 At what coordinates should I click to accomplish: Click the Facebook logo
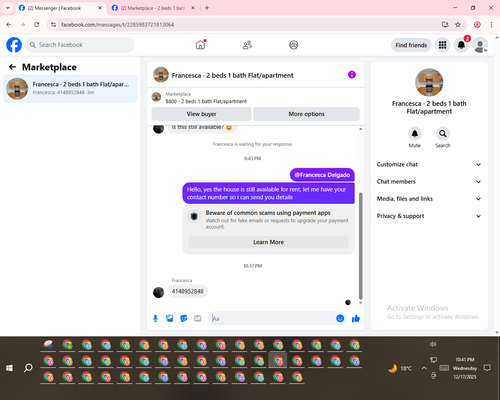pos(14,45)
